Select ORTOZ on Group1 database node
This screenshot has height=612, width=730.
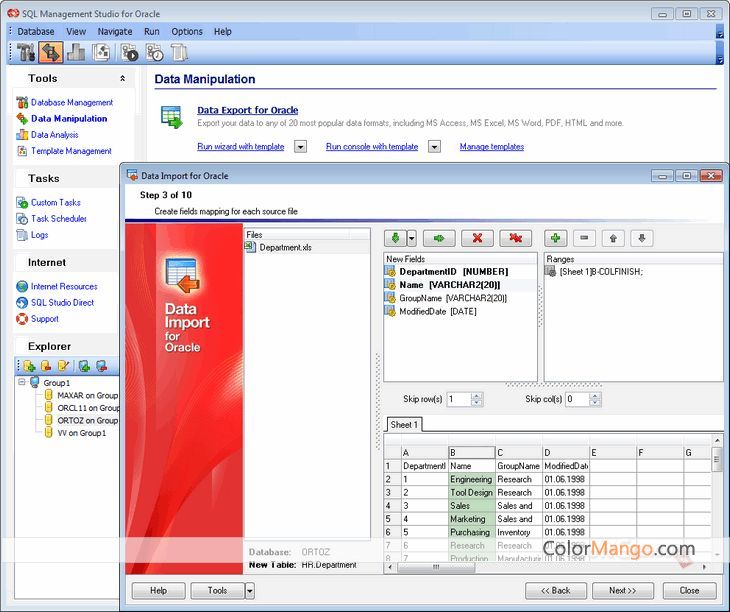[87, 420]
